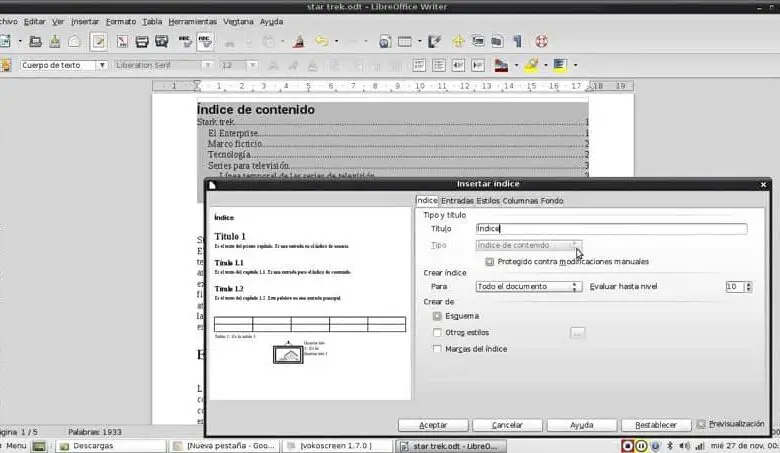This screenshot has width=780, height=453.
Task: Click the Print document icon
Action: coord(142,42)
